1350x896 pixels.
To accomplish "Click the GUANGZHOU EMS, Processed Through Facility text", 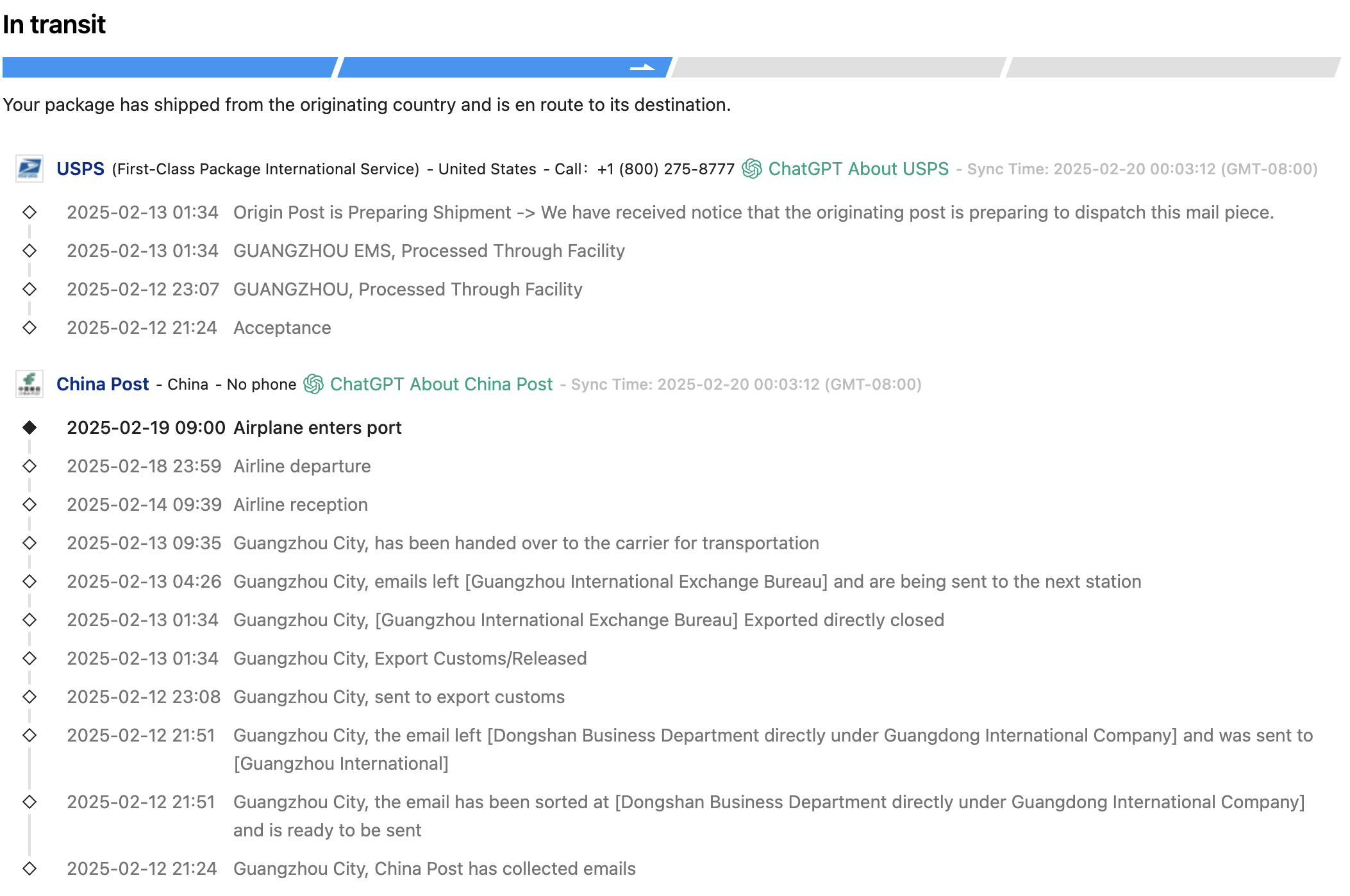I will click(x=429, y=251).
